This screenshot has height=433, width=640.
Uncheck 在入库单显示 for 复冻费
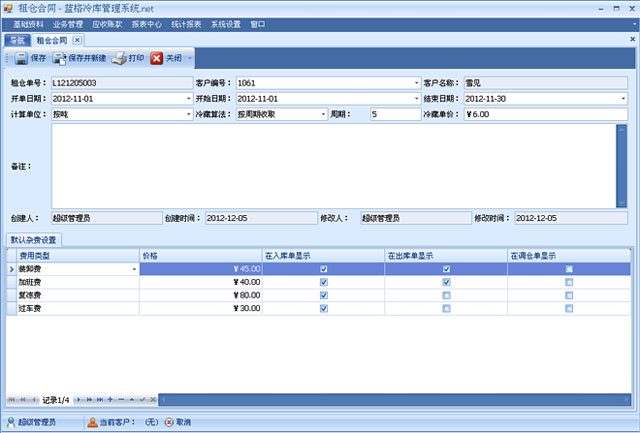(324, 295)
